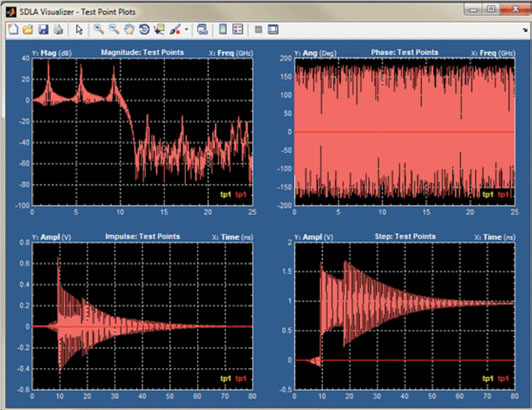Click the New Figure toolbar icon
532x410 pixels.
click(x=13, y=30)
